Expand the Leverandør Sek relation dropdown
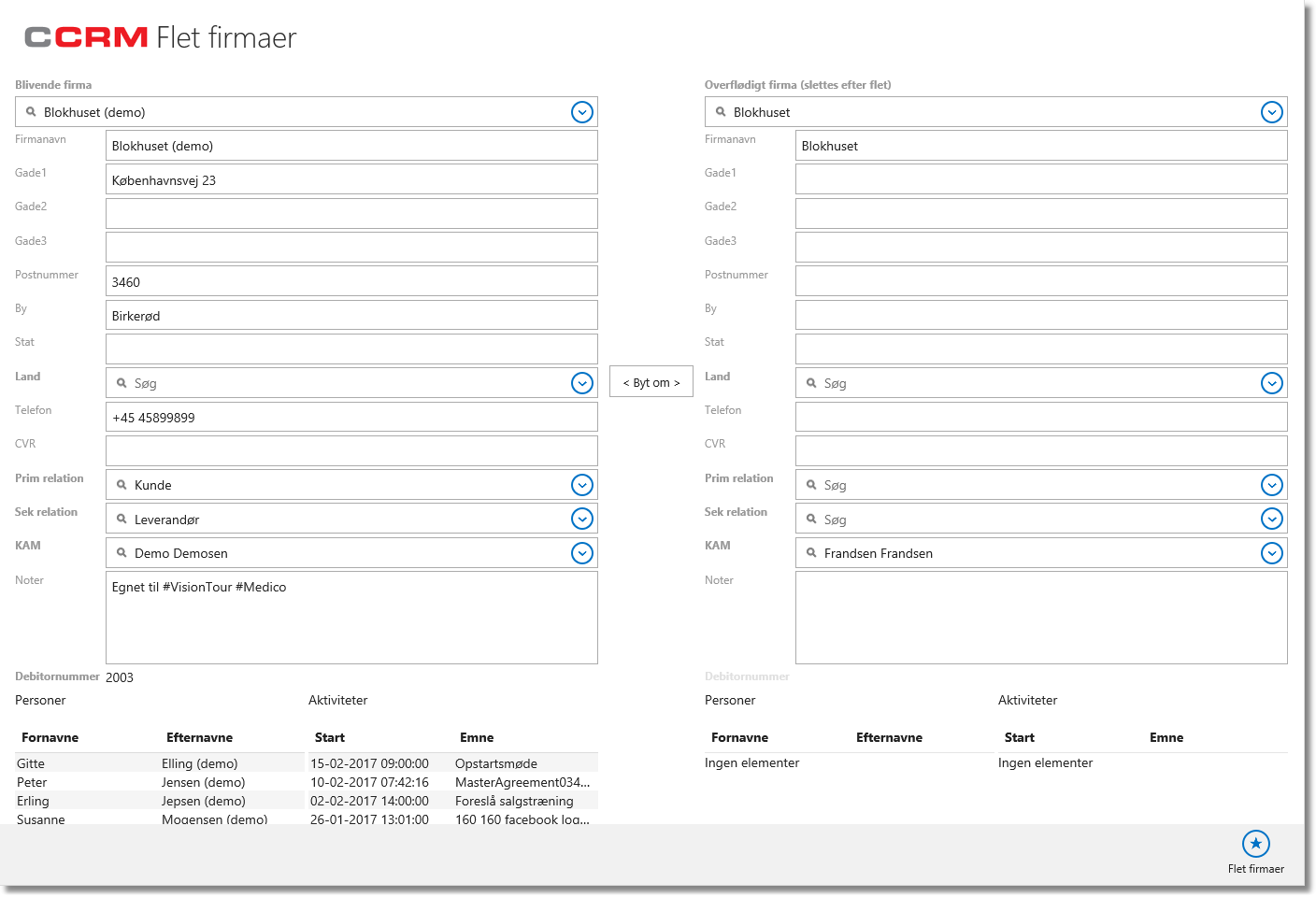 pyautogui.click(x=582, y=519)
